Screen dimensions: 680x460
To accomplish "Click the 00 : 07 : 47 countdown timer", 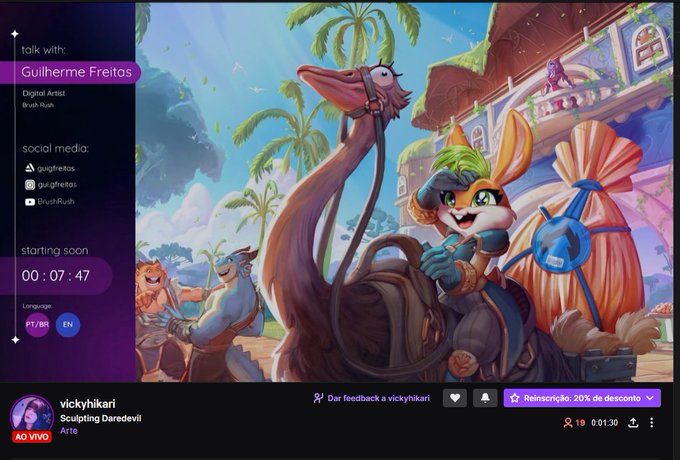I will (x=56, y=276).
